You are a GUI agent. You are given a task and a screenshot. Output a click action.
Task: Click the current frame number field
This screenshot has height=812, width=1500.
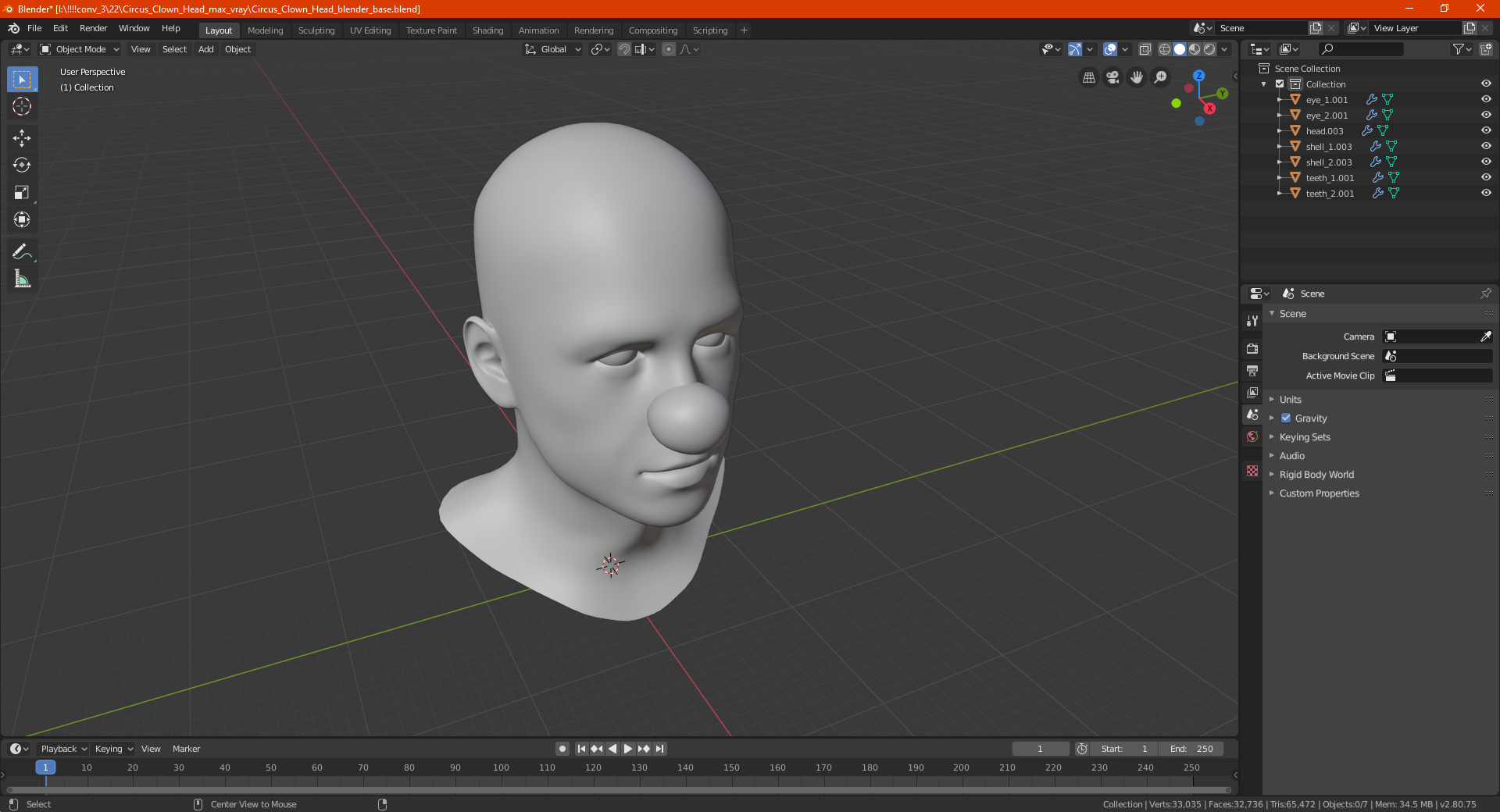point(1040,749)
